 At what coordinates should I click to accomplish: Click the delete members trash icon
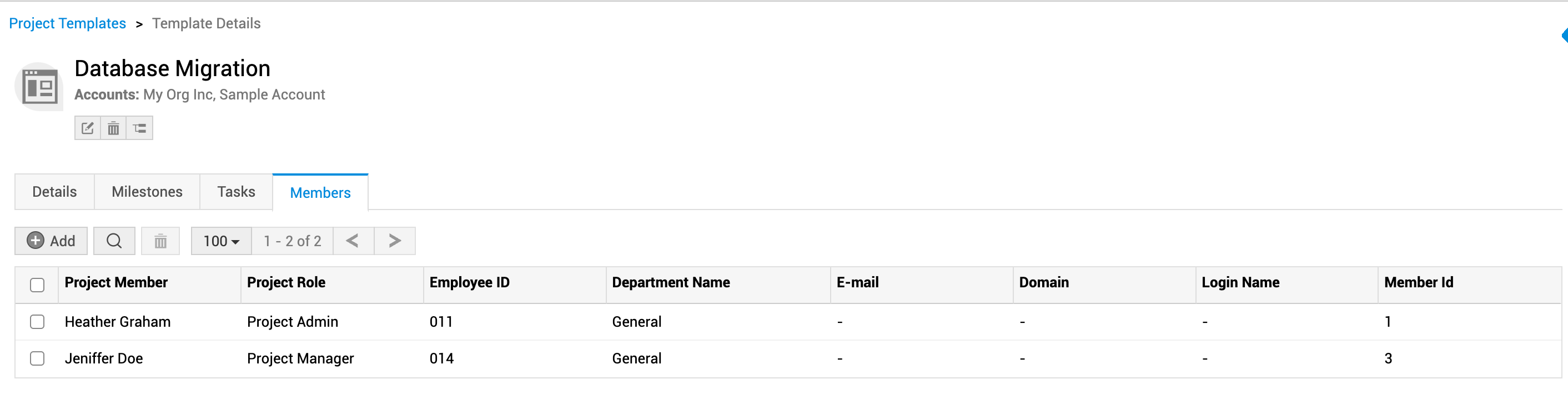click(x=160, y=241)
